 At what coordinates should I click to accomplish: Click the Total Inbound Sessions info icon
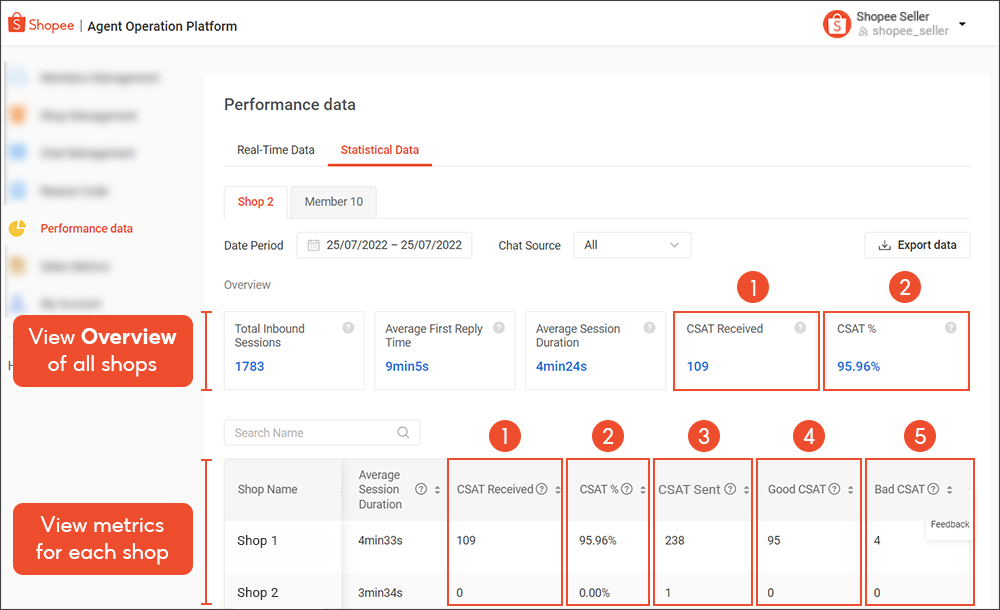(349, 328)
